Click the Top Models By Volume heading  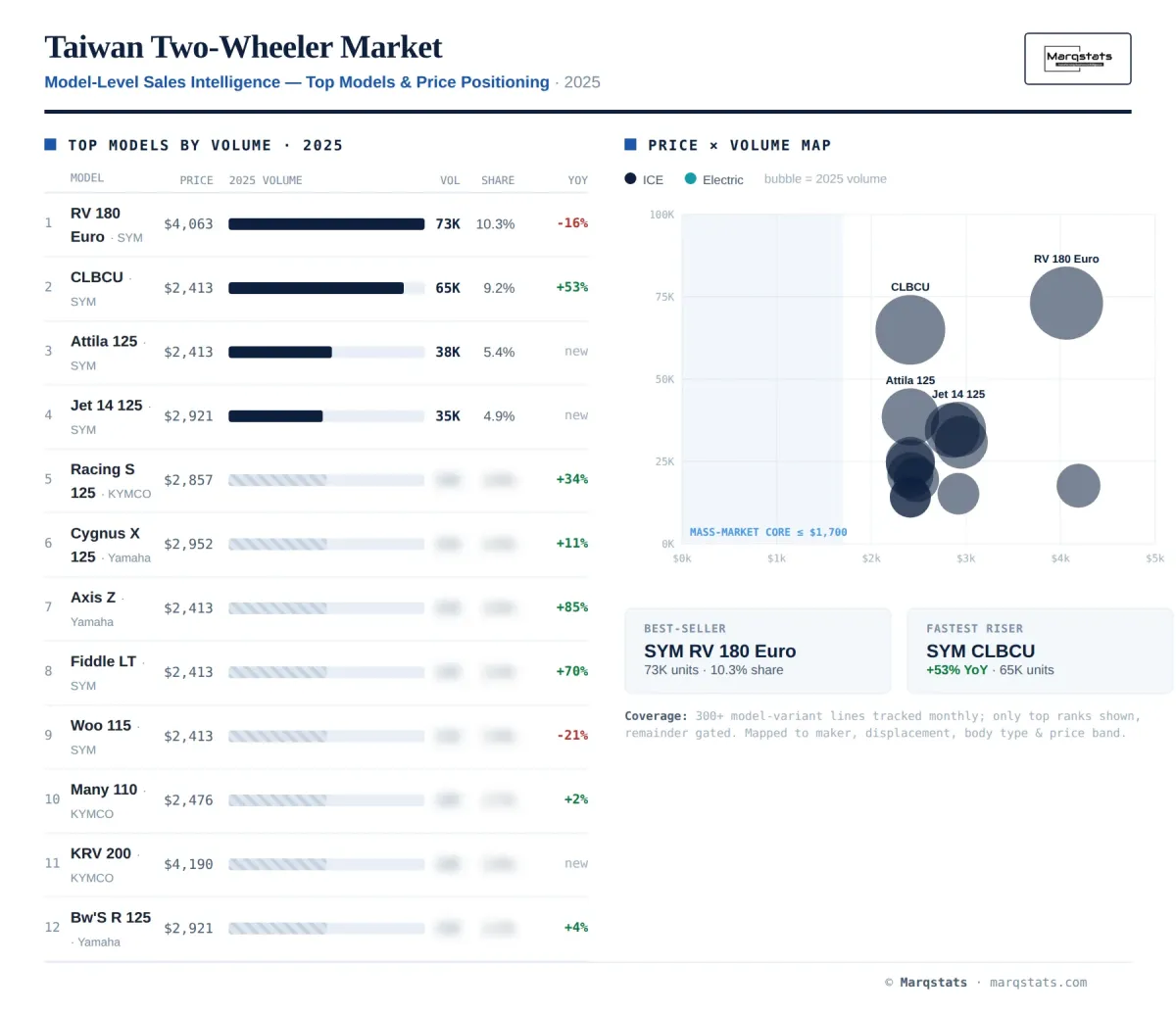click(x=205, y=145)
